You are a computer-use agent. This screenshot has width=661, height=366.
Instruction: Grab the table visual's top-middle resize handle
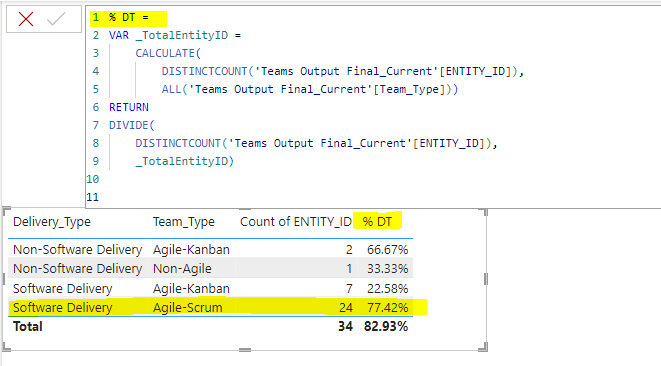245,210
